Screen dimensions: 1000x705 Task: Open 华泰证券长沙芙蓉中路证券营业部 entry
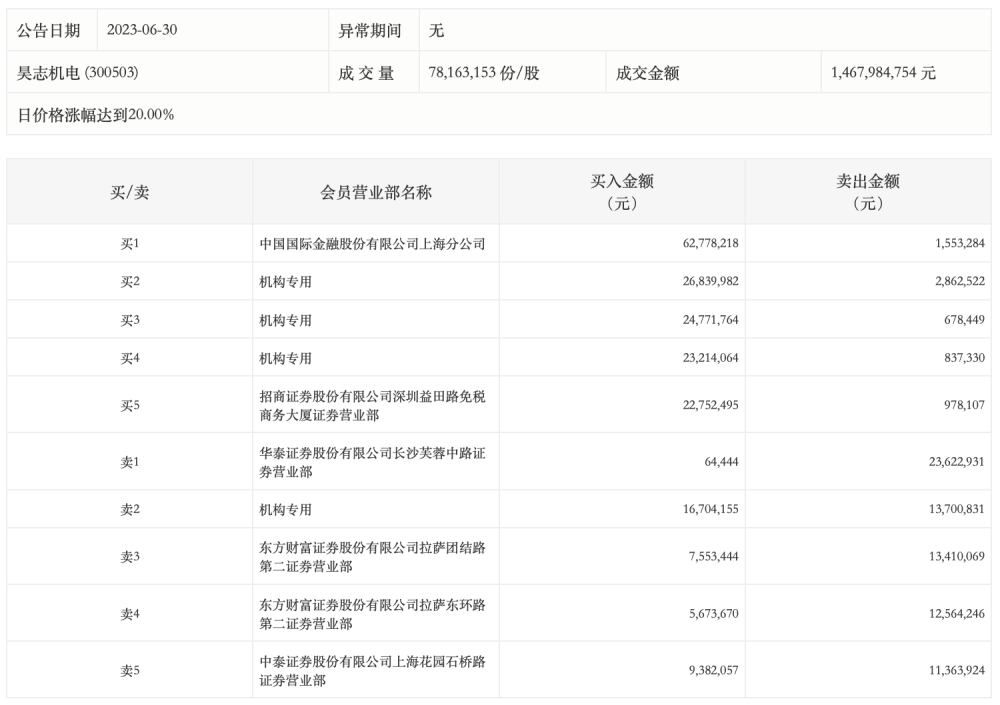372,461
